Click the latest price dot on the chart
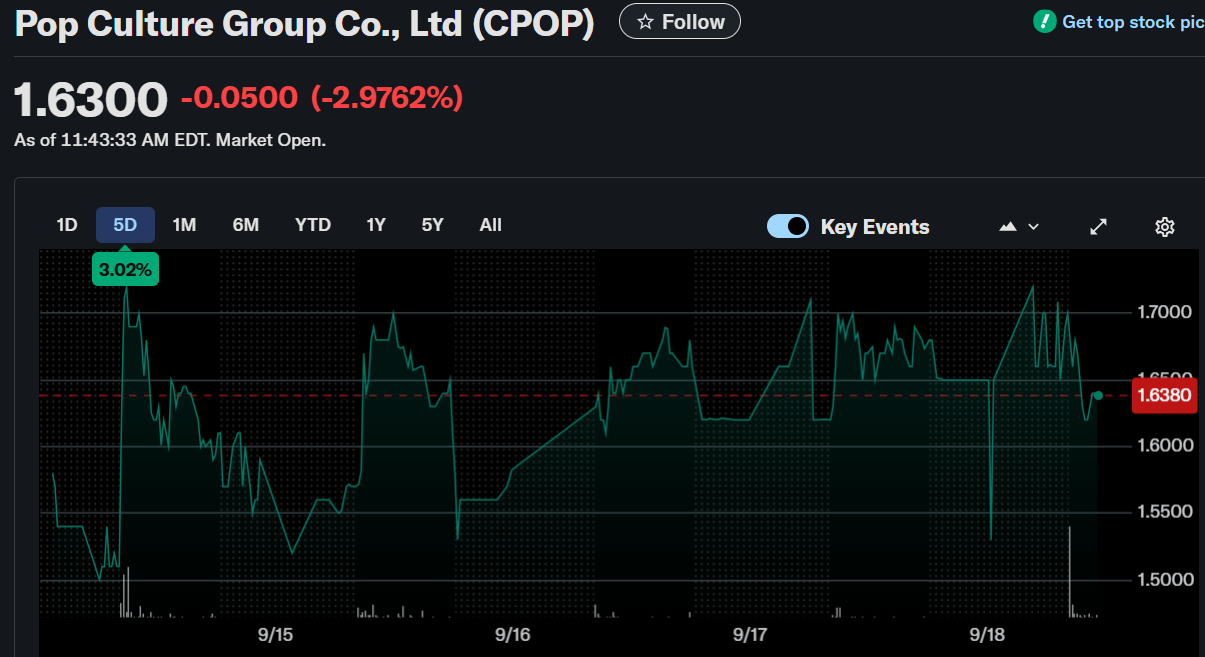Viewport: 1205px width, 657px height. pyautogui.click(x=1098, y=396)
